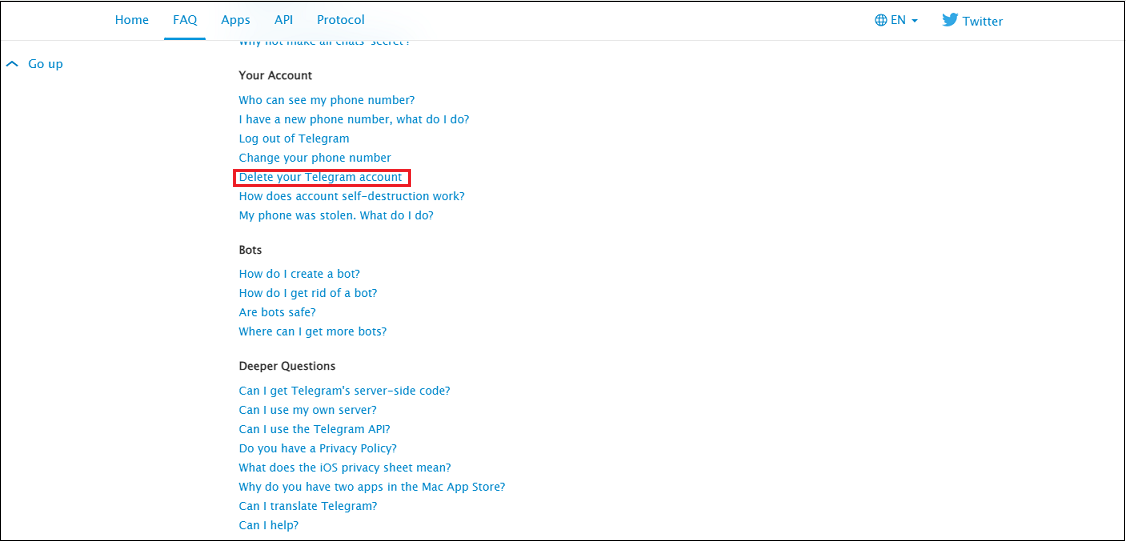Viewport: 1126px width, 542px height.
Task: Click 'Log out of Telegram' link
Action: coord(294,139)
